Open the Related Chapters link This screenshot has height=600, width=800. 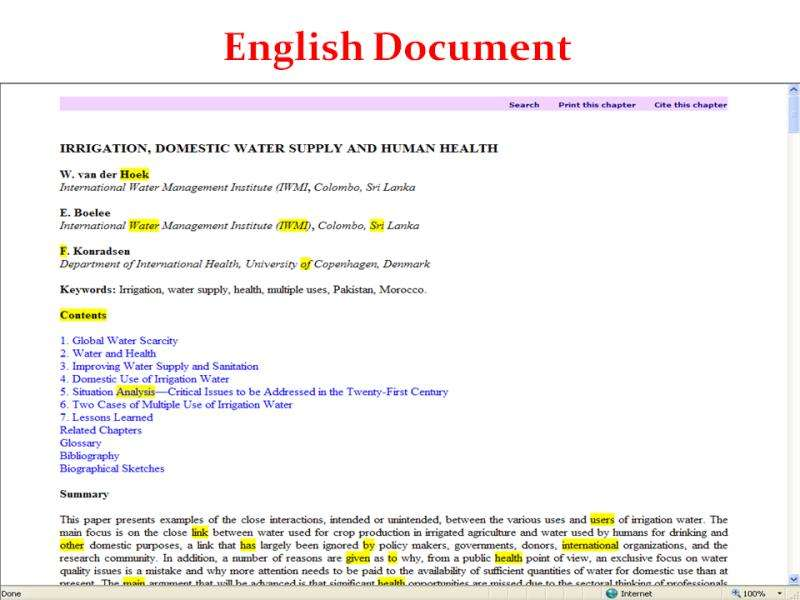pos(100,431)
